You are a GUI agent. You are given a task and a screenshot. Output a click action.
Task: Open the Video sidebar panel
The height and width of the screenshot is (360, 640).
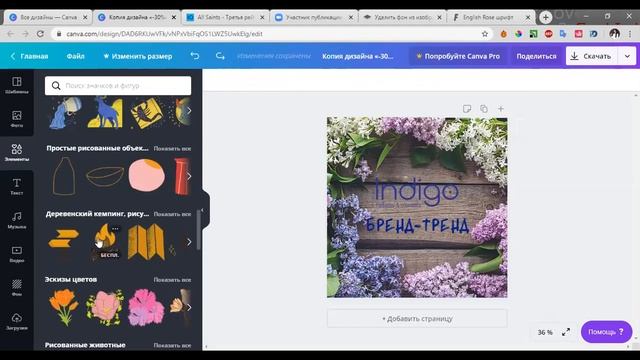(17, 253)
